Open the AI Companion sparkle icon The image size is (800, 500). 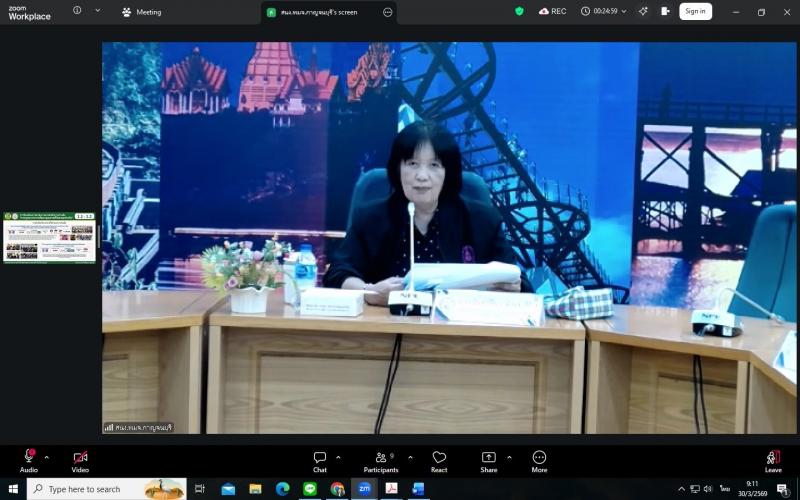[643, 11]
